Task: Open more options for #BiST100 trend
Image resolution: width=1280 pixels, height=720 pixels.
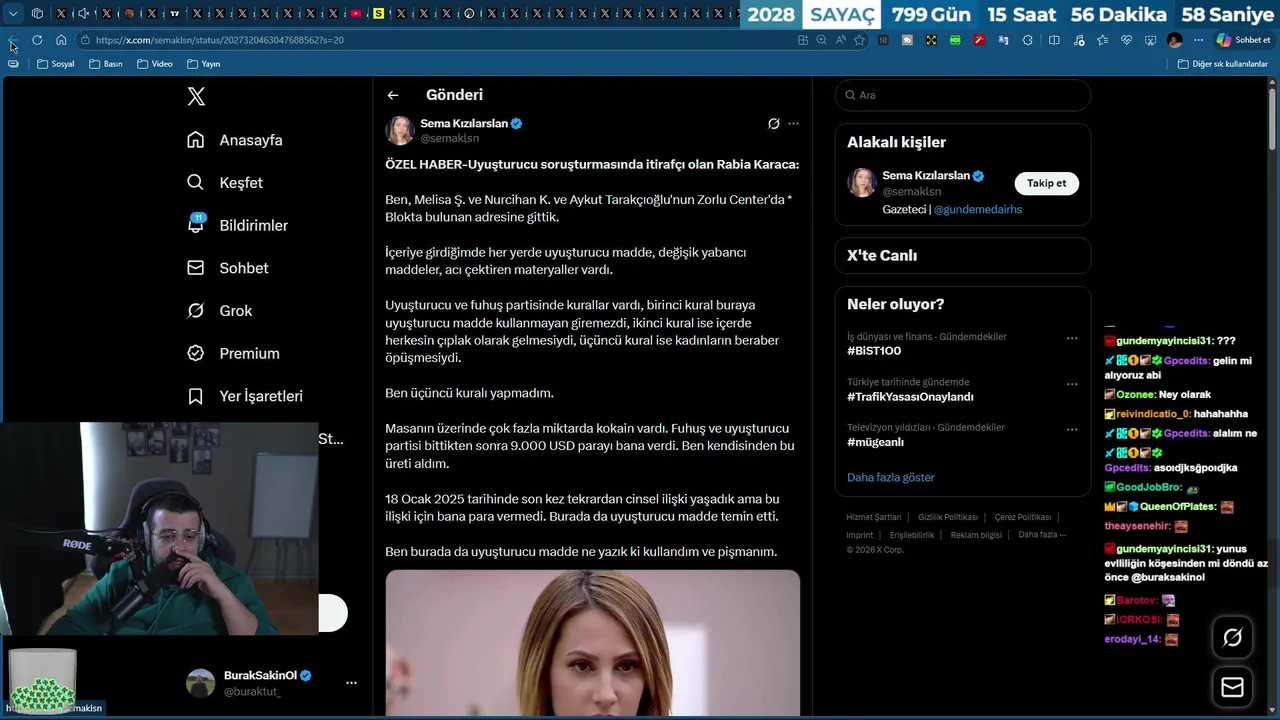Action: (x=1072, y=338)
